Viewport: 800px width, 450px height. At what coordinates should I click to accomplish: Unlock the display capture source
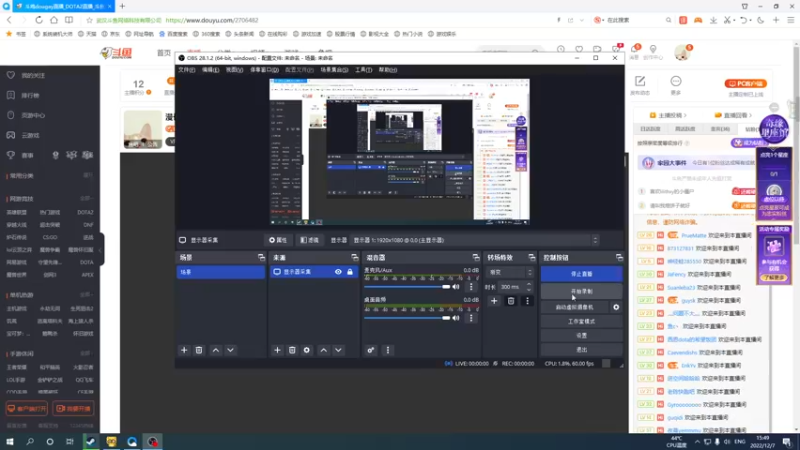tap(350, 272)
